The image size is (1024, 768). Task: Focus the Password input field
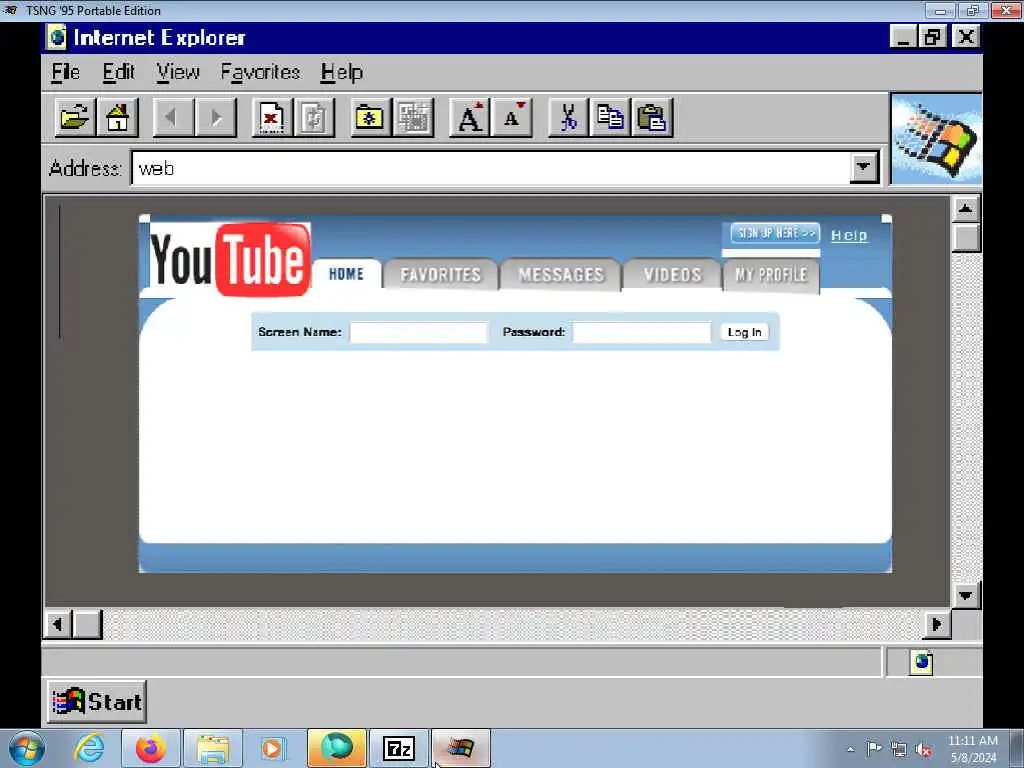point(642,332)
